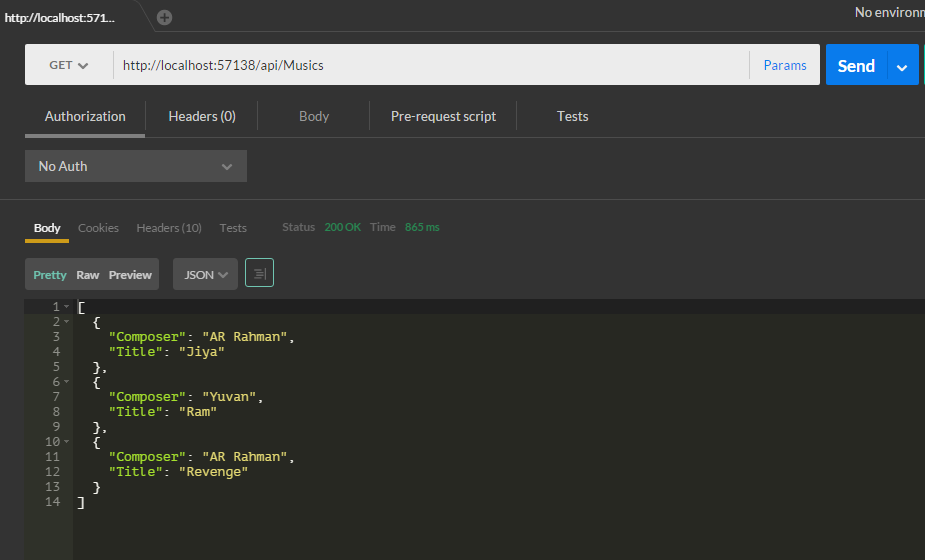Collapse the object at line 10

click(67, 441)
